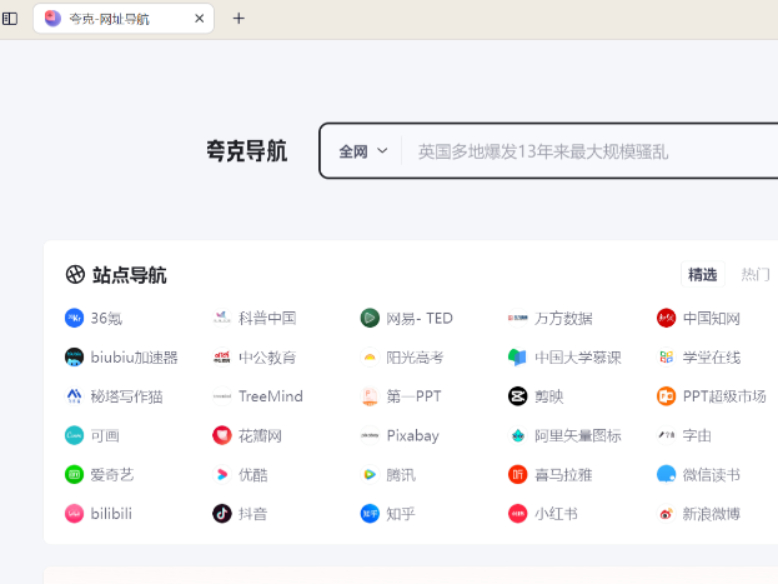Click the 中国大学慕课 icon
Image resolution: width=778 pixels, height=584 pixels.
[x=518, y=357]
